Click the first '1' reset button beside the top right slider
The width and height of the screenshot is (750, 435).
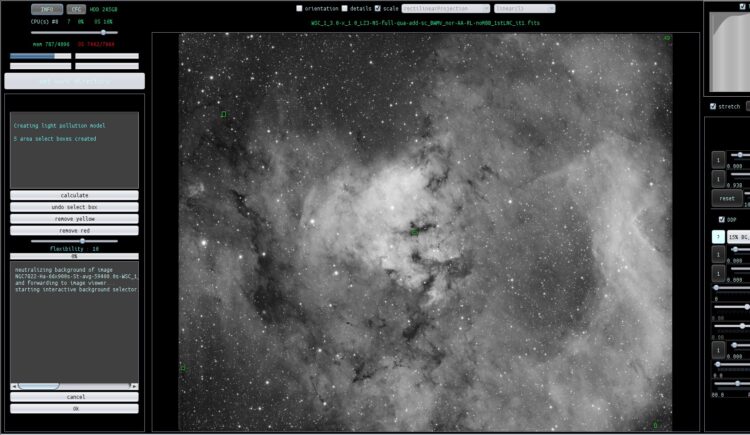(718, 160)
